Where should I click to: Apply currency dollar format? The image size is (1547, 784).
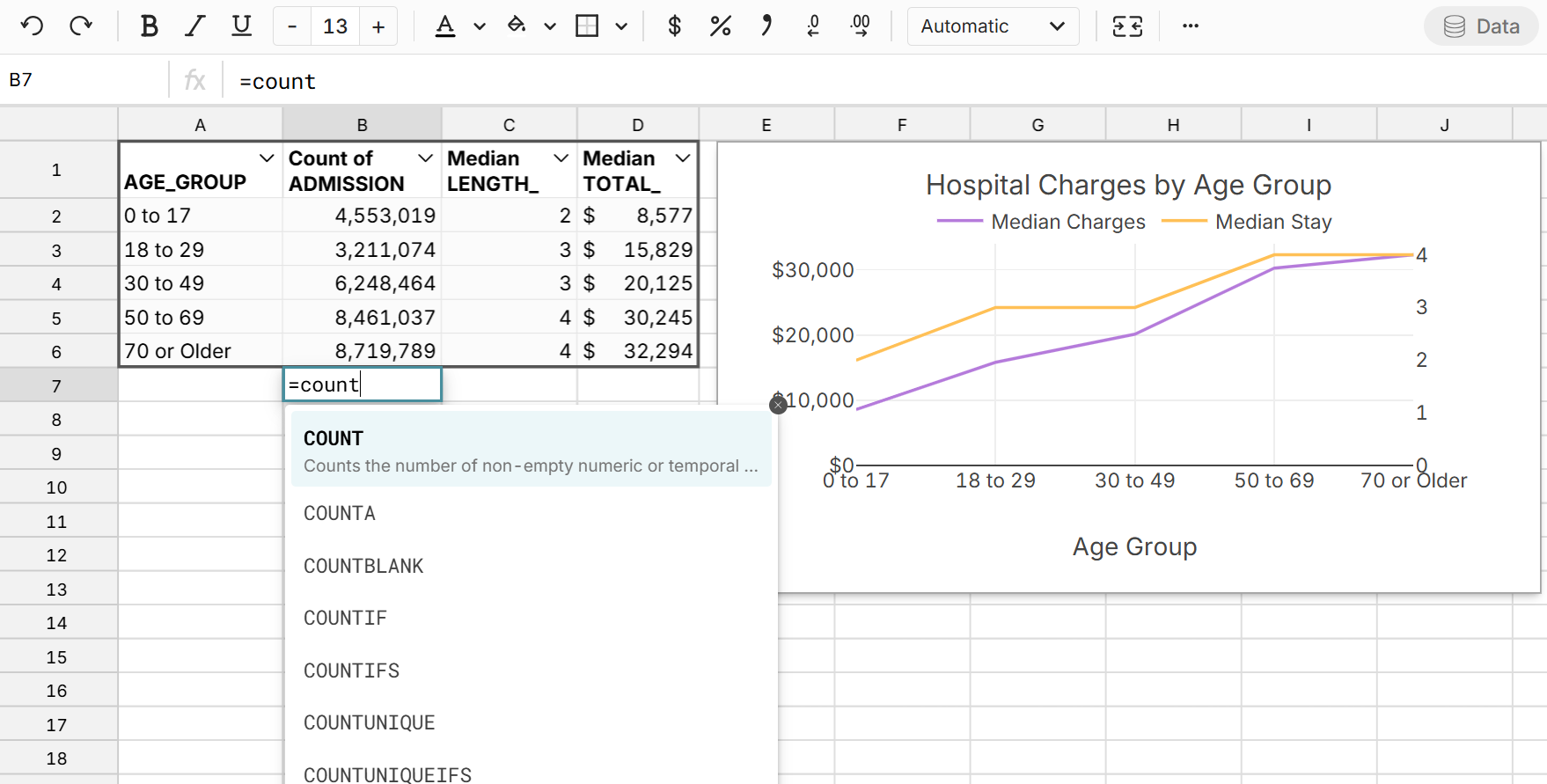click(x=674, y=26)
